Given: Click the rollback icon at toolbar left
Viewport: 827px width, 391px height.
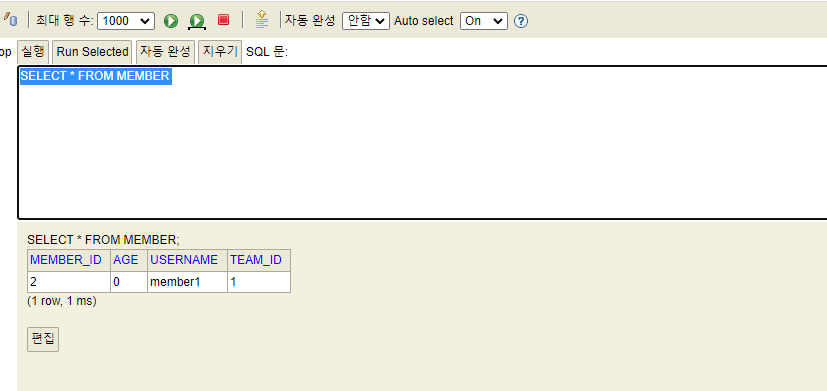Looking at the screenshot, I should coord(10,20).
